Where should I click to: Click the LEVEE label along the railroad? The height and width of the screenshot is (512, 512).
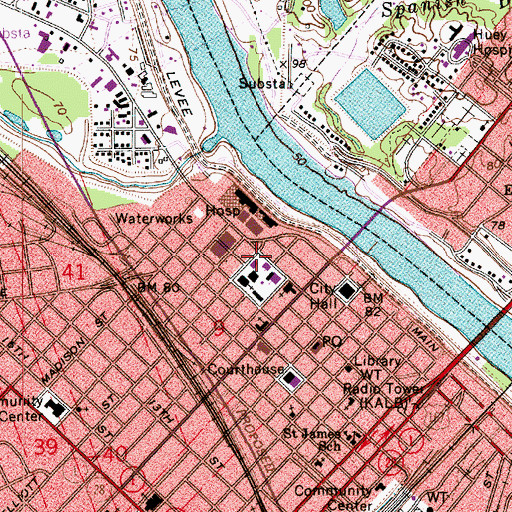tap(179, 94)
